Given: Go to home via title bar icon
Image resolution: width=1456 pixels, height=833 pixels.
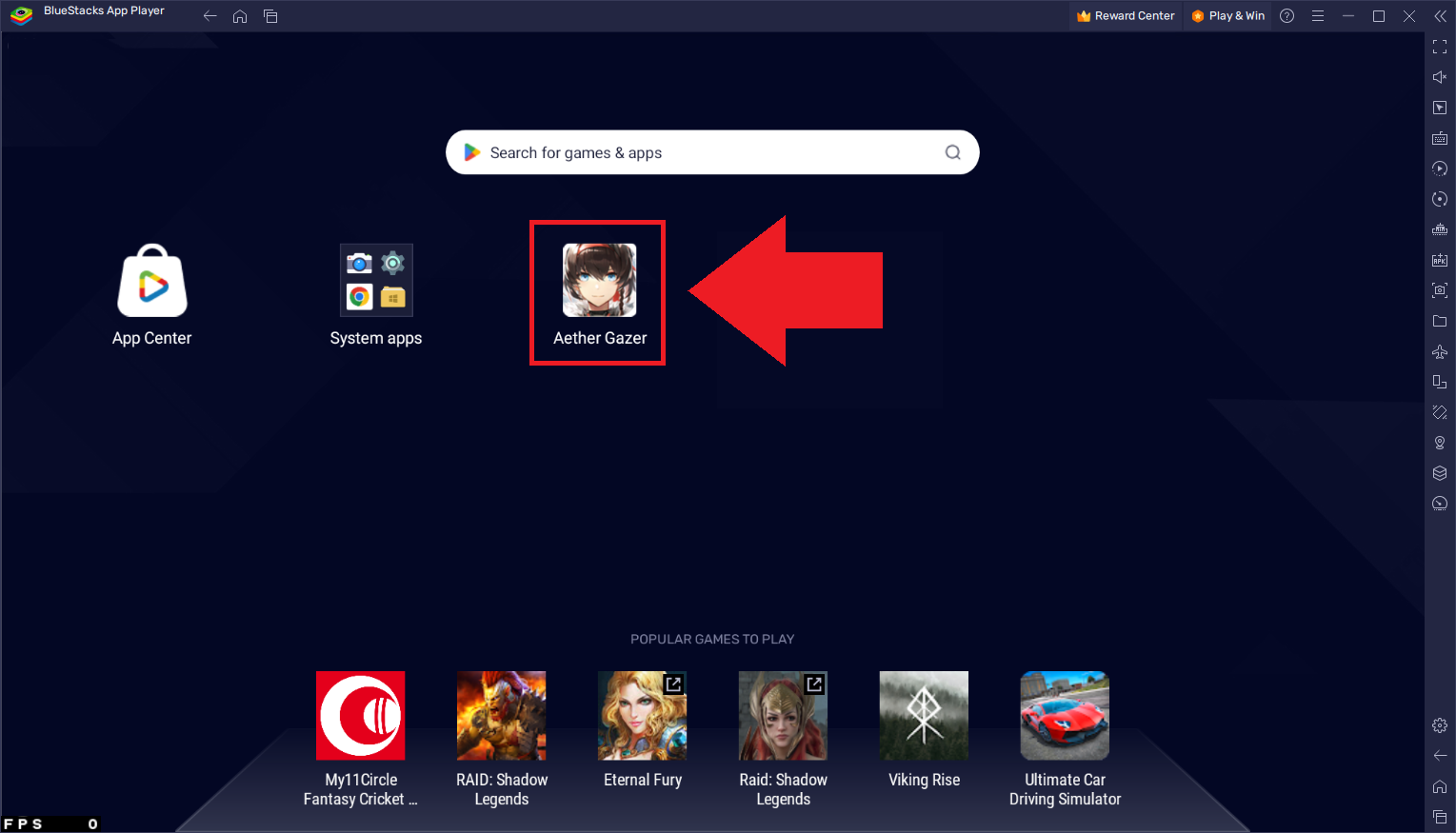Looking at the screenshot, I should (240, 16).
